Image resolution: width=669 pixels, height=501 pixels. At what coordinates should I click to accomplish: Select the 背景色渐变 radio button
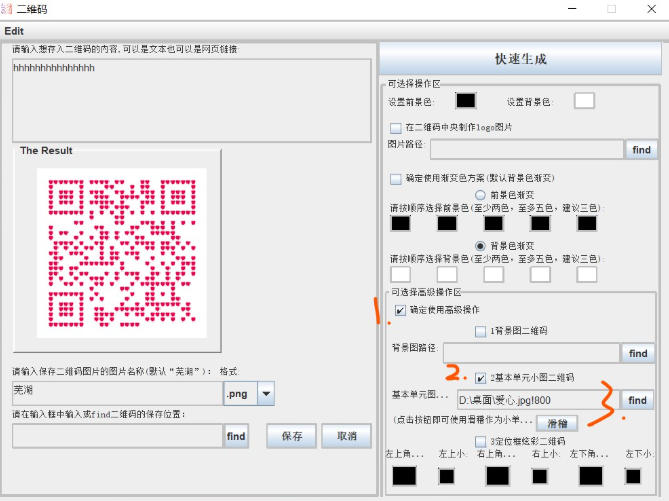point(481,246)
